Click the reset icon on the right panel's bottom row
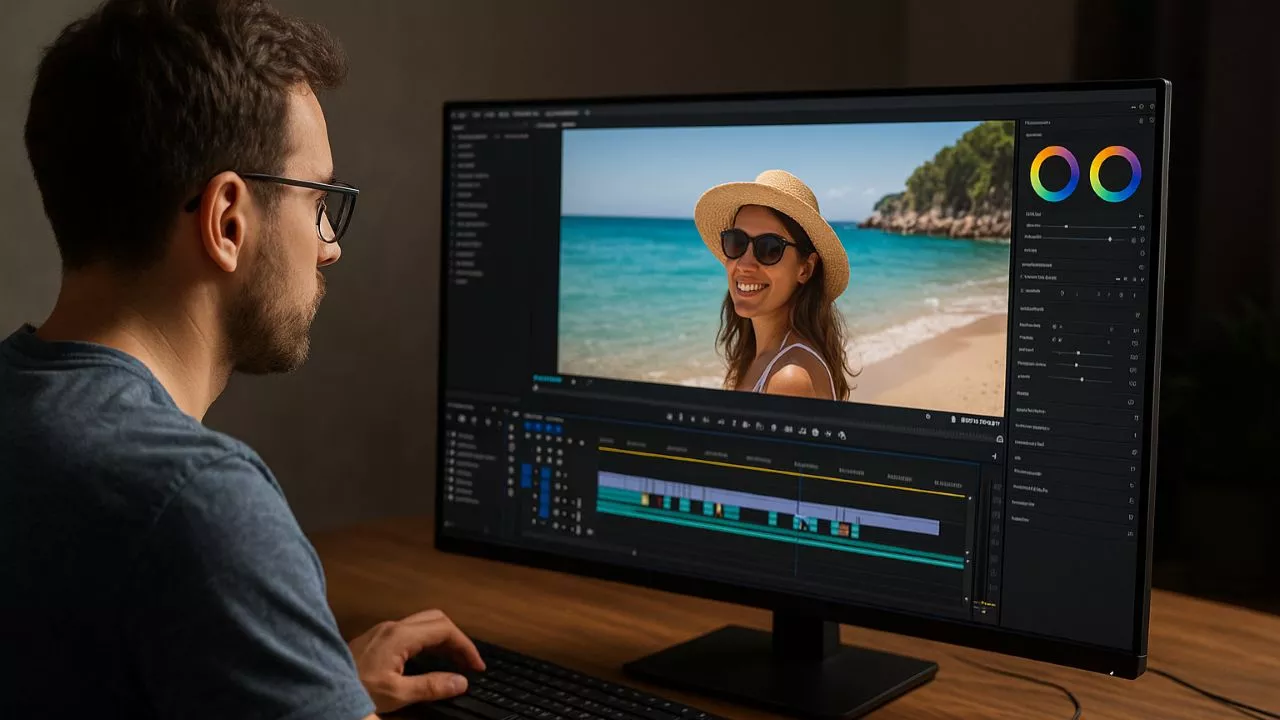 [x=1131, y=534]
